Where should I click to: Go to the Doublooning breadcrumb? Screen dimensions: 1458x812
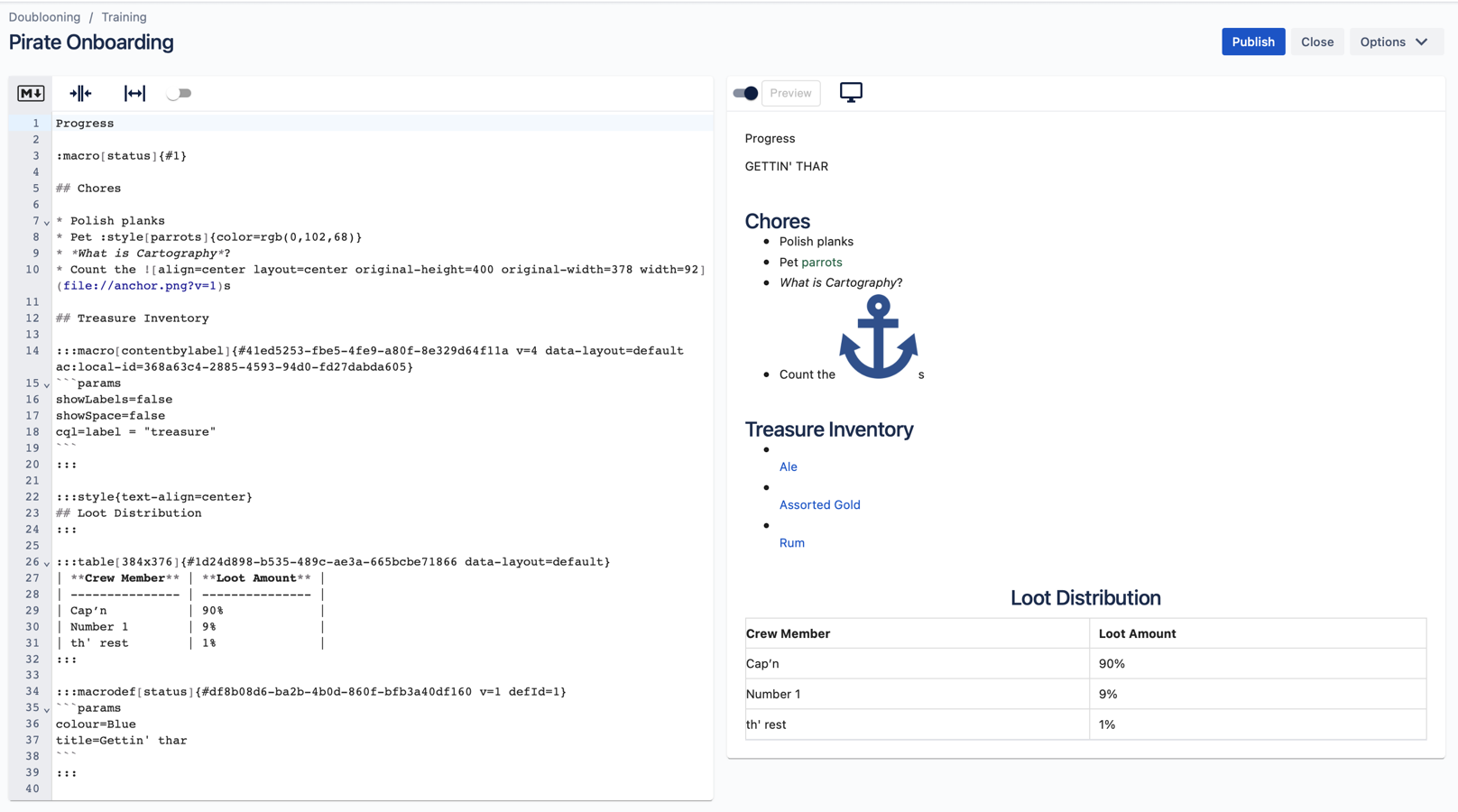(44, 17)
